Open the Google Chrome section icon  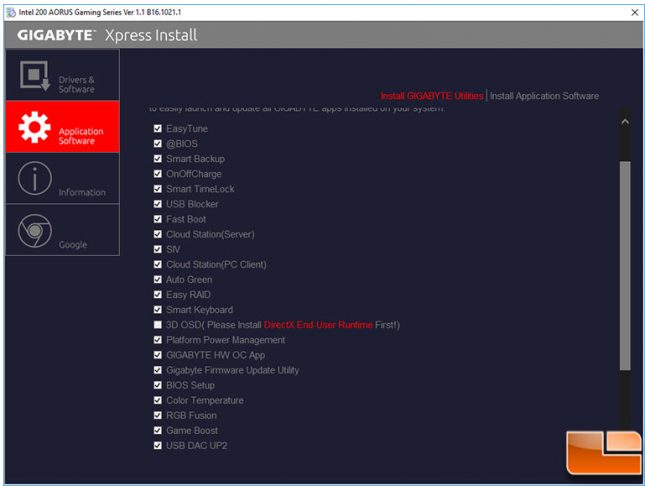pos(35,231)
